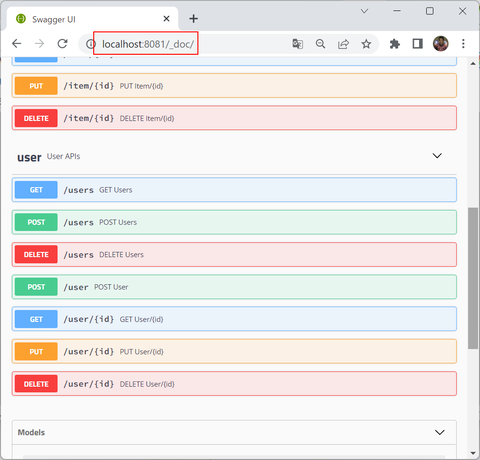Open the translate page icon
Viewport: 480px width, 460px height.
click(x=297, y=44)
